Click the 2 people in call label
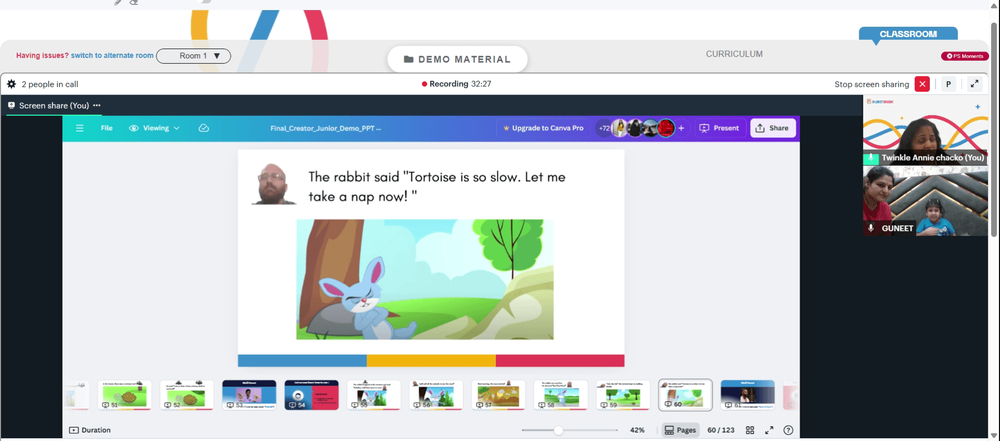1000x441 pixels. click(50, 84)
